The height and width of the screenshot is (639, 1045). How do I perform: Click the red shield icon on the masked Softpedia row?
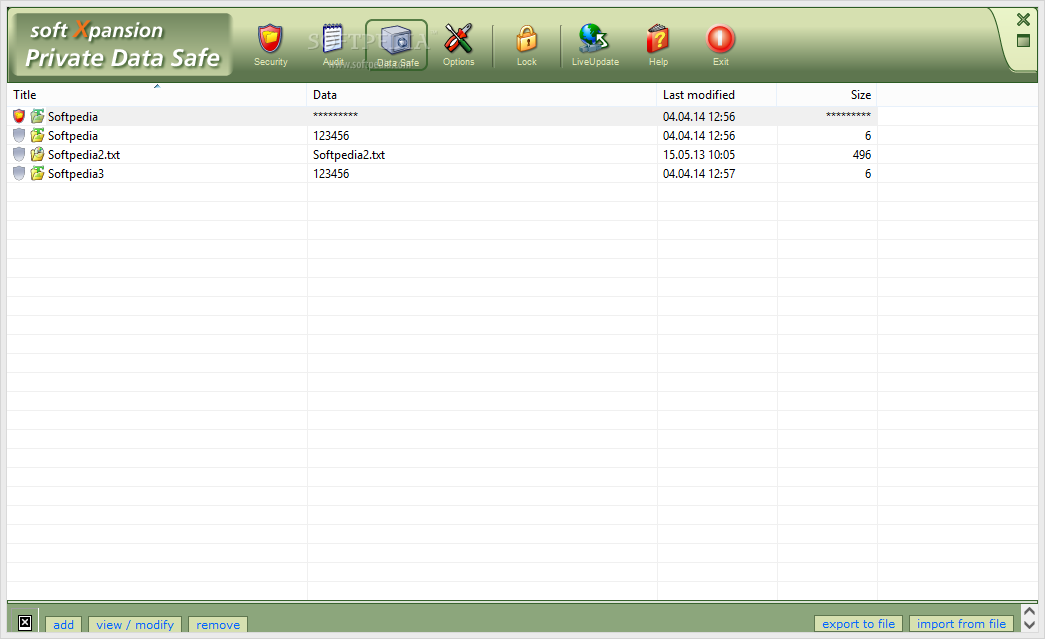click(x=19, y=116)
